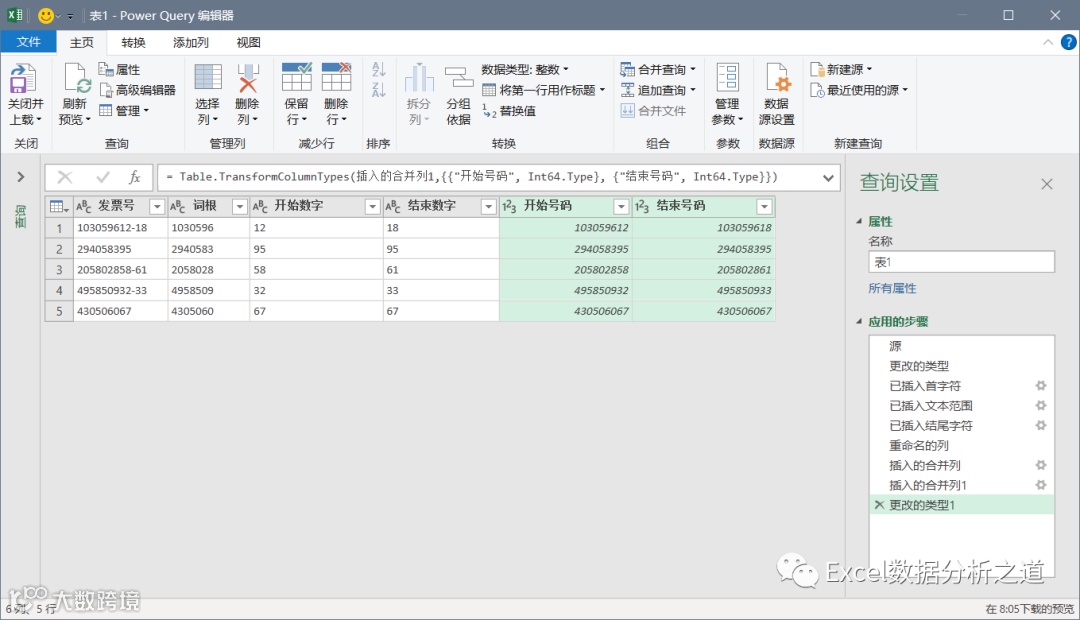The width and height of the screenshot is (1080, 620).
Task: Click 最近使用的源 recent sources
Action: pos(859,90)
